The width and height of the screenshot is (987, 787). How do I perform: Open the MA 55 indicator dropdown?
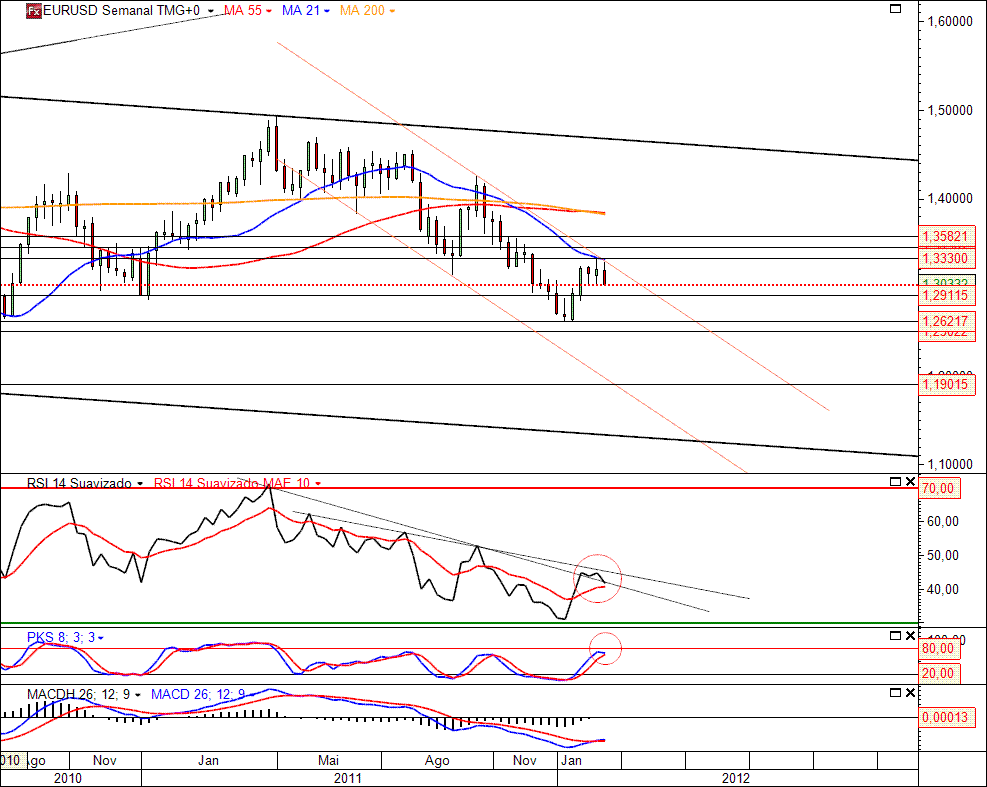[269, 11]
